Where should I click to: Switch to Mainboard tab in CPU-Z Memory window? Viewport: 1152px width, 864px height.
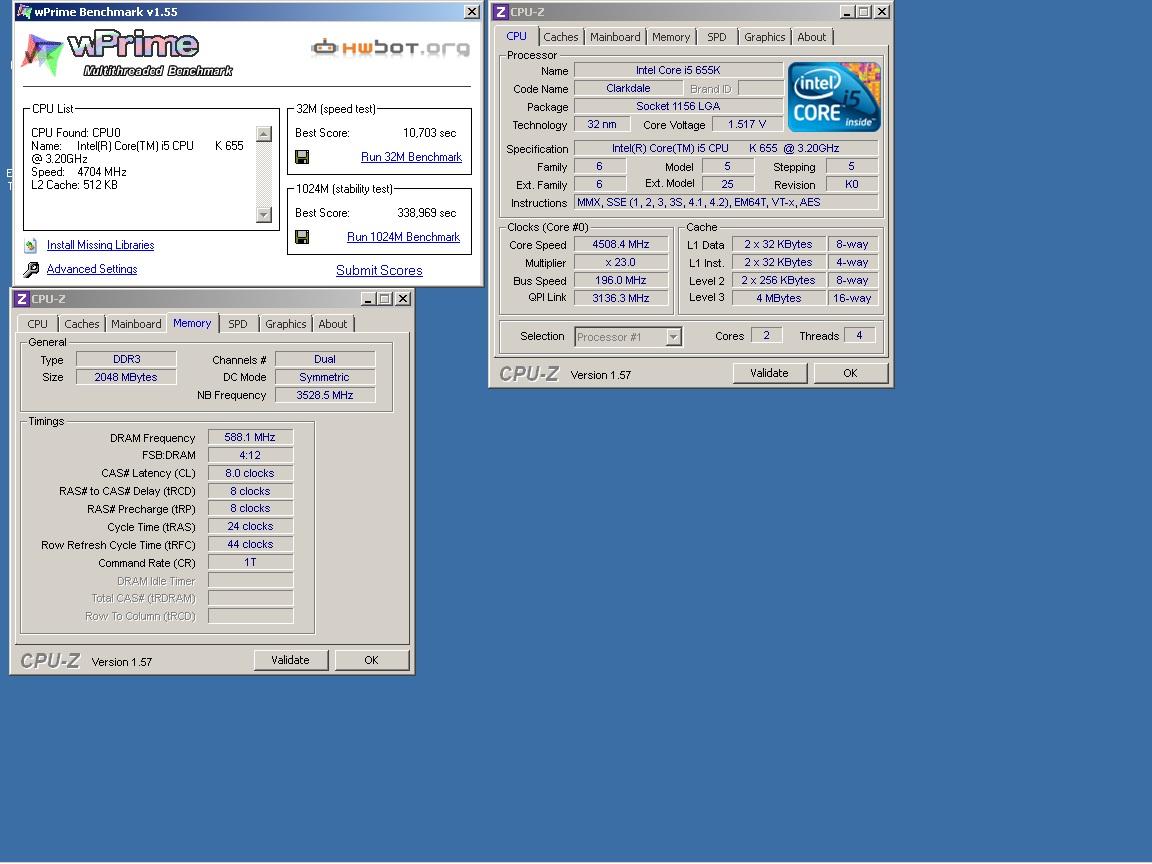click(136, 324)
